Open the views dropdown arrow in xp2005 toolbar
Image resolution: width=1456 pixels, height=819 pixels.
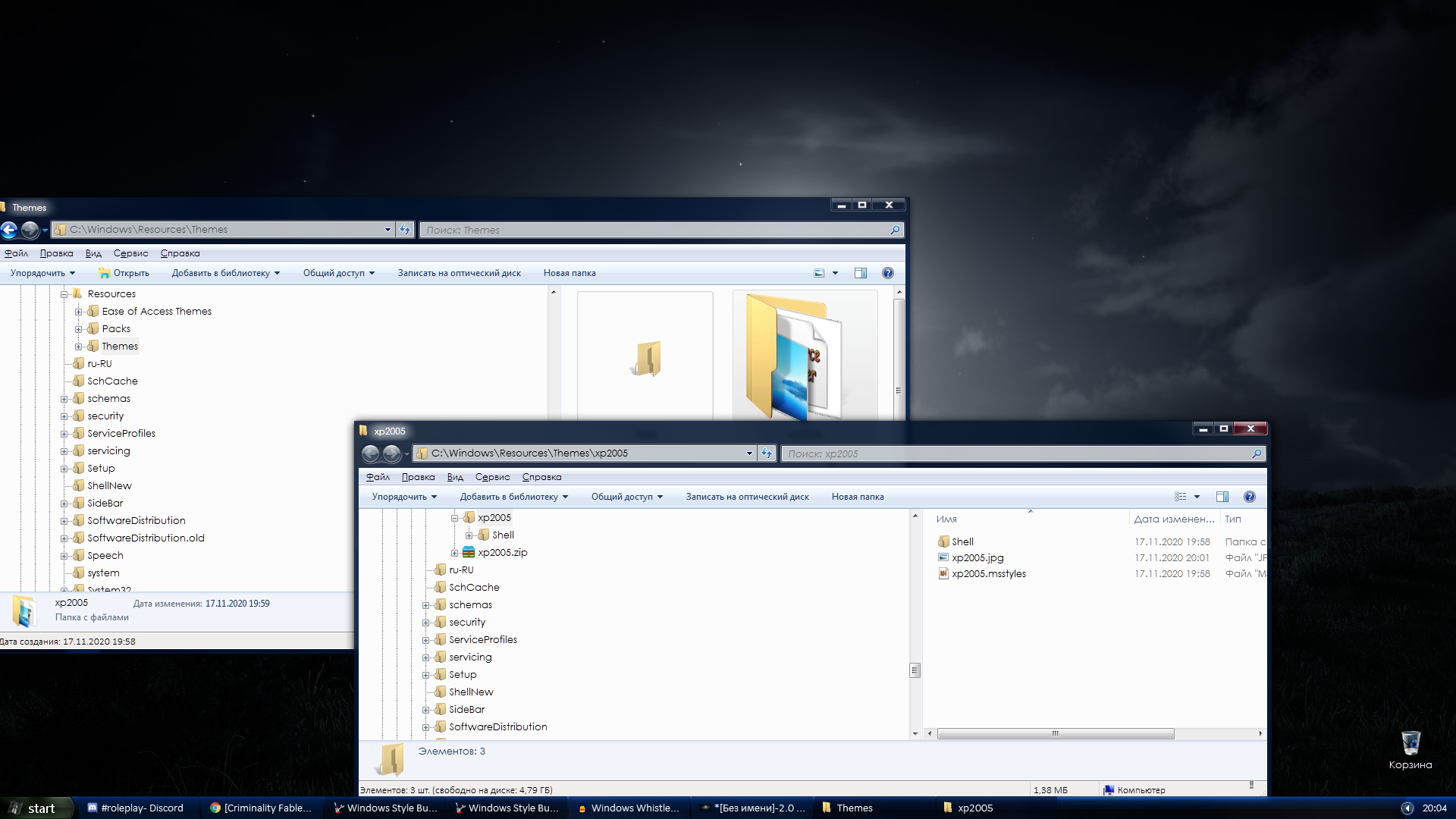tap(1197, 497)
